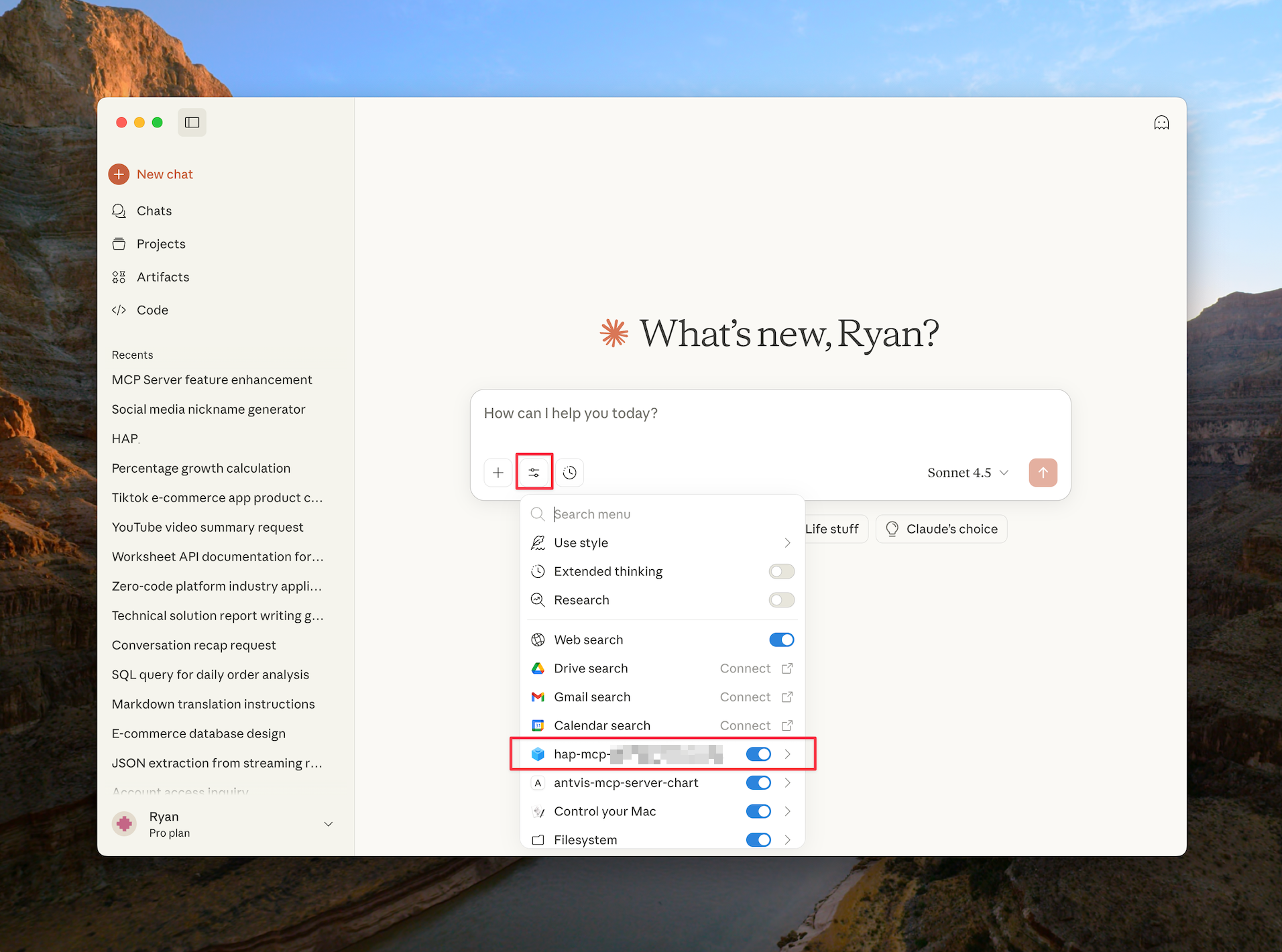Open the incognito ghost icon
This screenshot has width=1282, height=952.
(1161, 123)
